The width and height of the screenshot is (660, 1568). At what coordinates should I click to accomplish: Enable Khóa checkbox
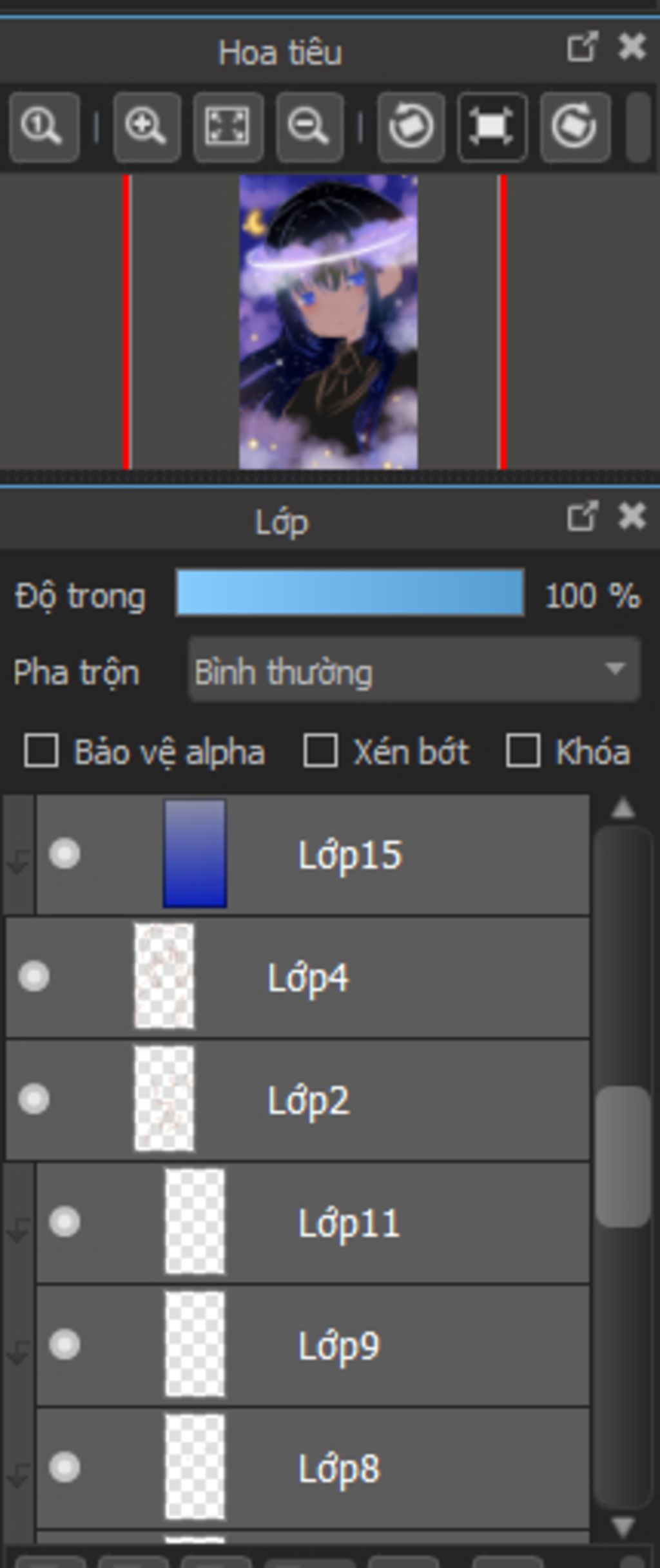tap(523, 751)
